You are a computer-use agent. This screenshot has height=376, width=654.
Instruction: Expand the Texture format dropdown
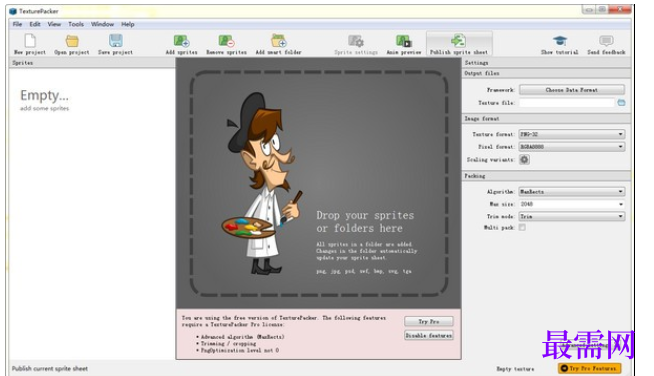pyautogui.click(x=571, y=134)
